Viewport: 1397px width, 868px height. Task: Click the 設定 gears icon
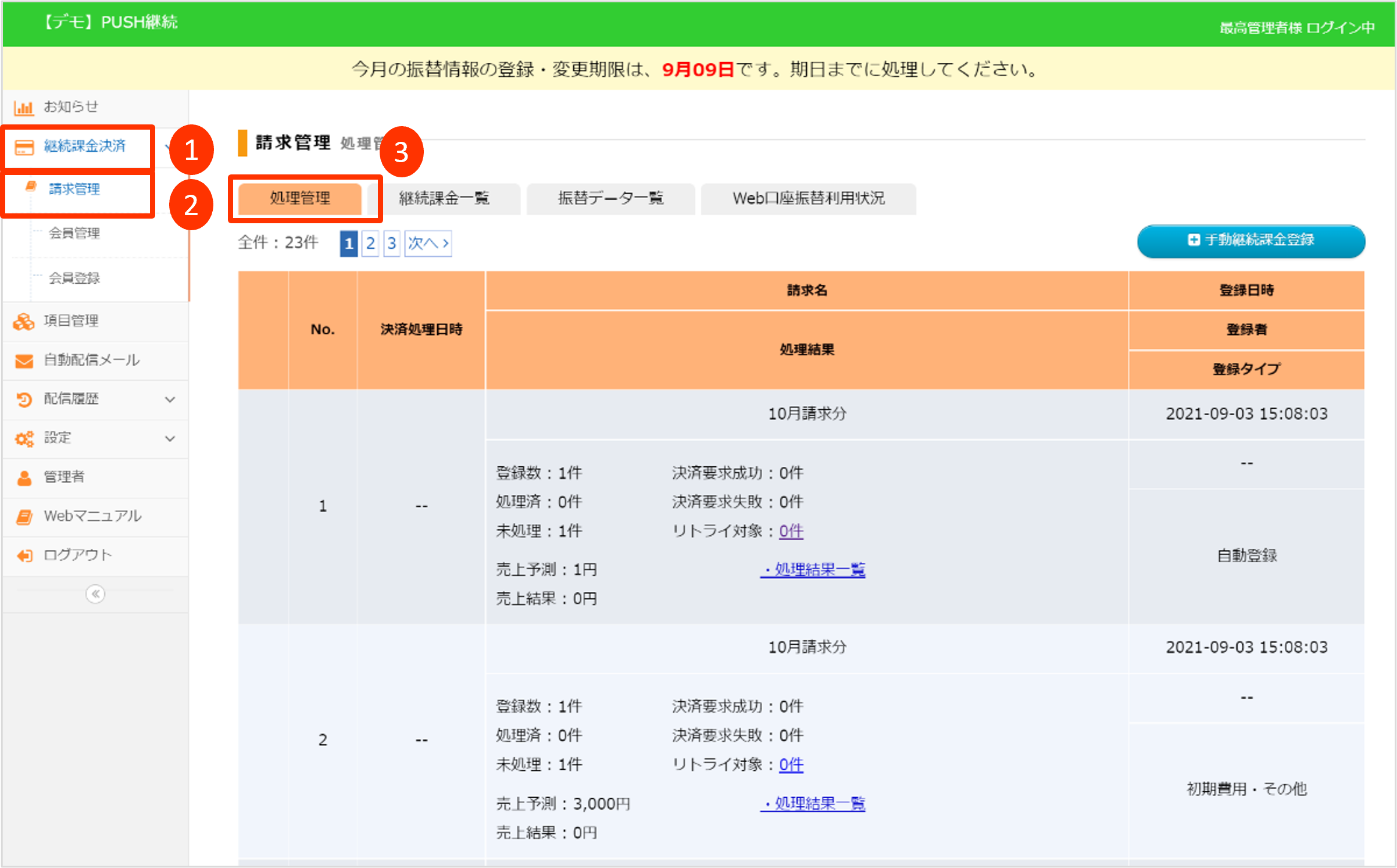click(x=24, y=438)
